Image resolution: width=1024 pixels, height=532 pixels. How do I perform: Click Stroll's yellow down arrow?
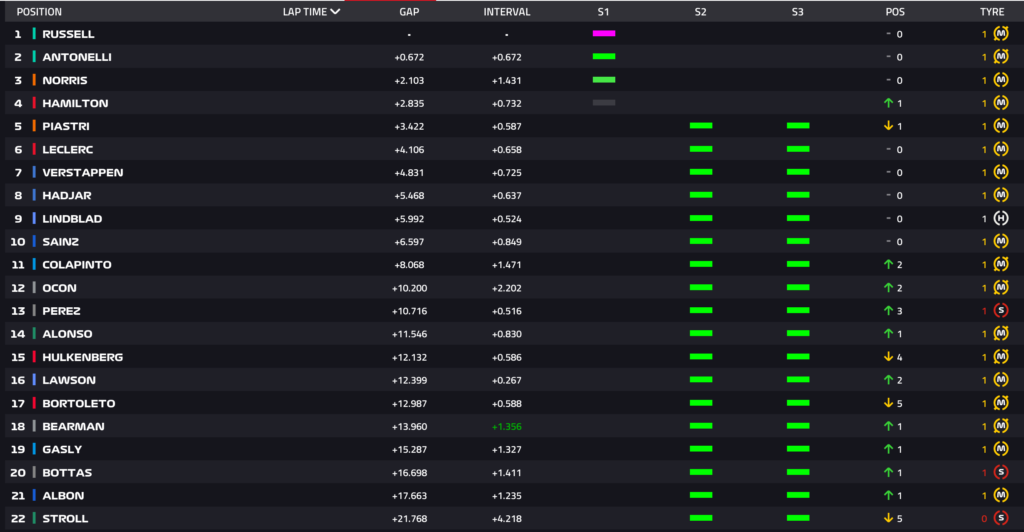coord(888,518)
